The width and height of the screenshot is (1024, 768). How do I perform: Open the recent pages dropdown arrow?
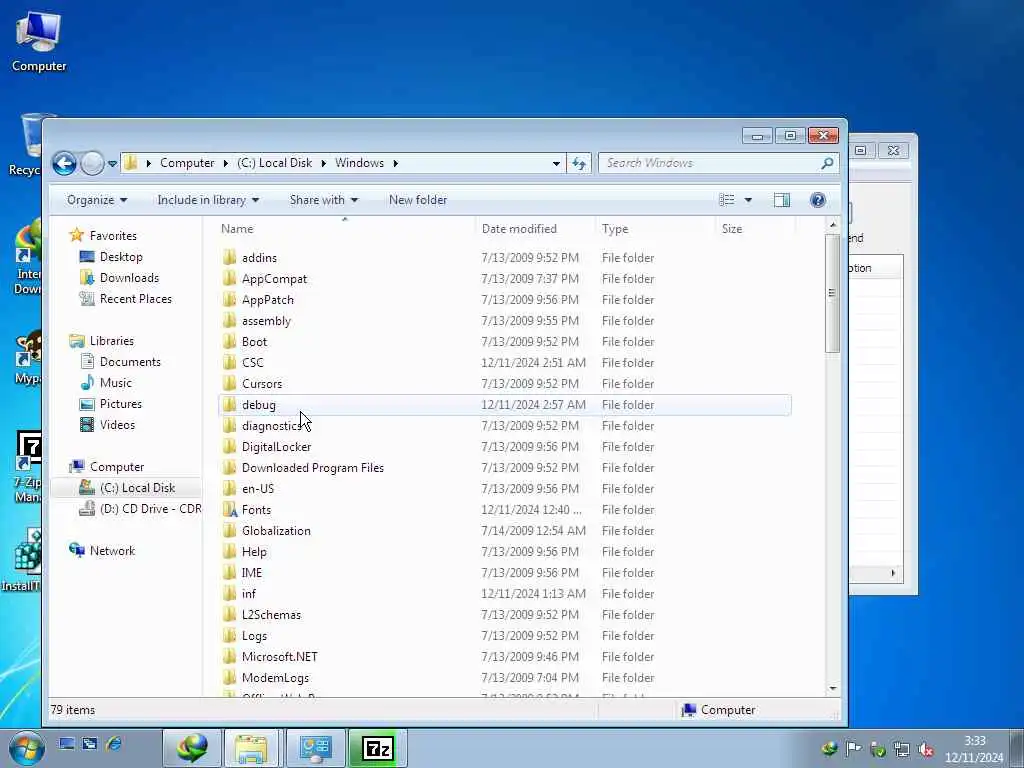(112, 164)
